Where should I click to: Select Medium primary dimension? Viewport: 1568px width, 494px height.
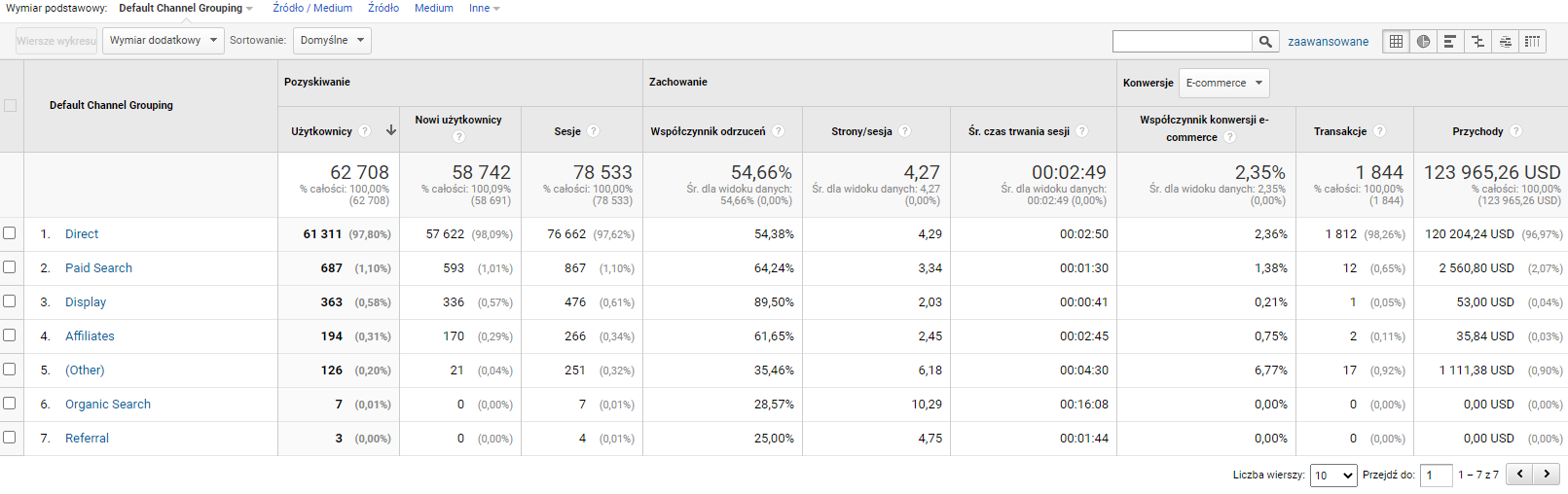pyautogui.click(x=434, y=8)
